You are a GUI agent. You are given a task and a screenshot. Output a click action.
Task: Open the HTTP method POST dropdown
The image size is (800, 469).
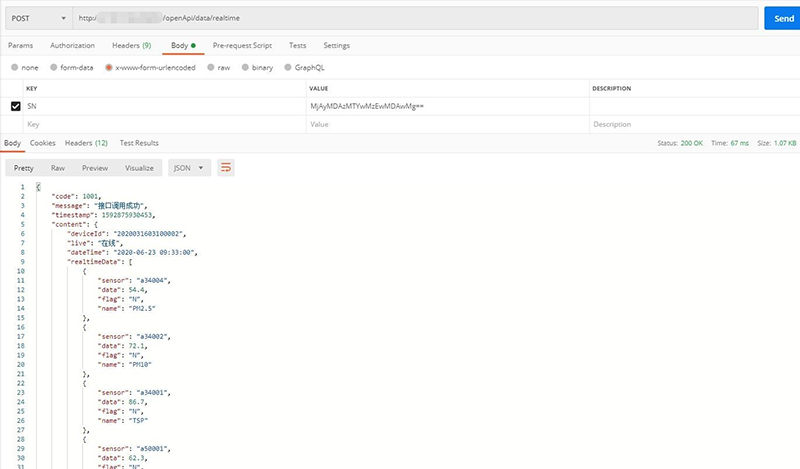click(37, 18)
